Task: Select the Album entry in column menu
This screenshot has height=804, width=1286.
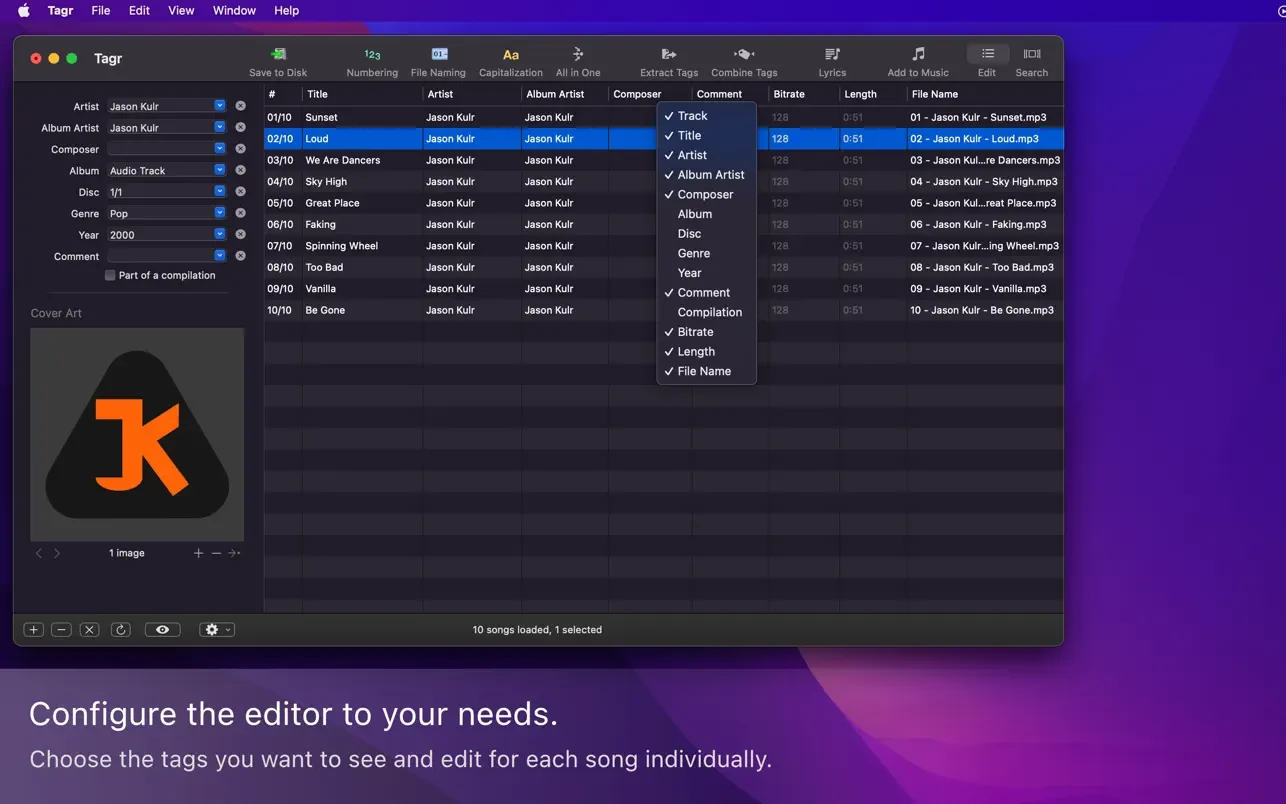Action: pos(695,214)
